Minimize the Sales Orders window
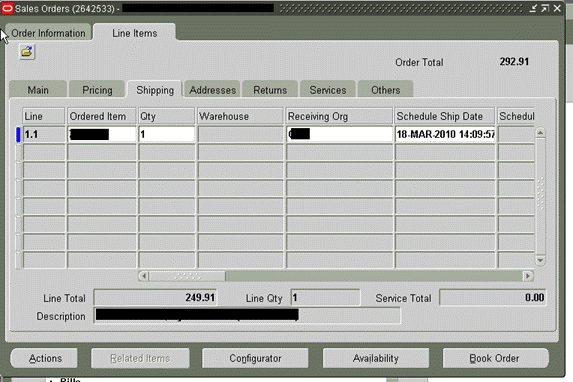 coord(533,8)
